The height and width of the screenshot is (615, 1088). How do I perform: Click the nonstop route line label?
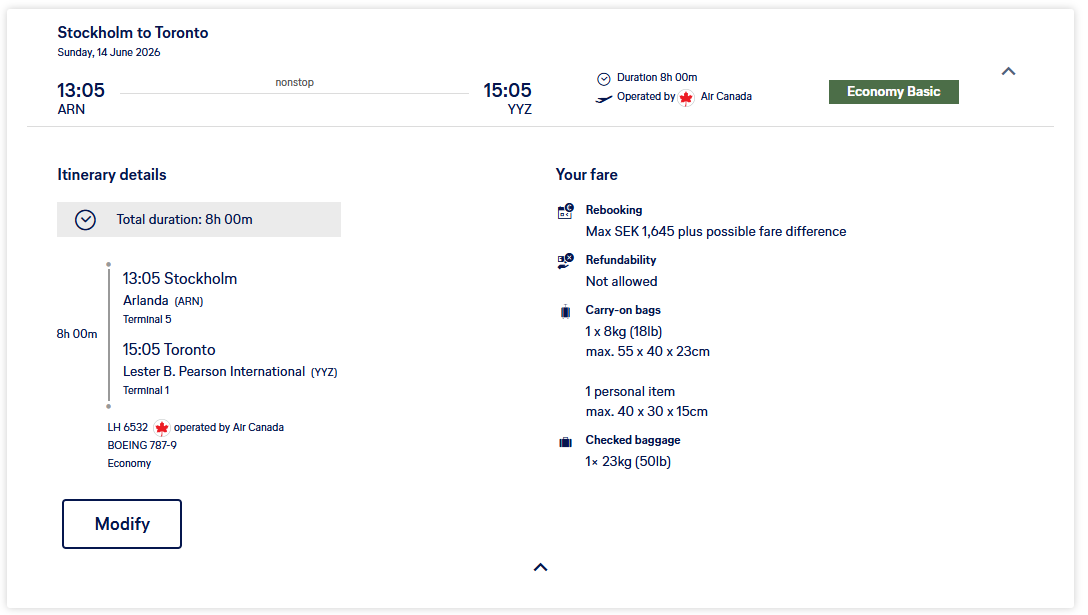[x=294, y=83]
